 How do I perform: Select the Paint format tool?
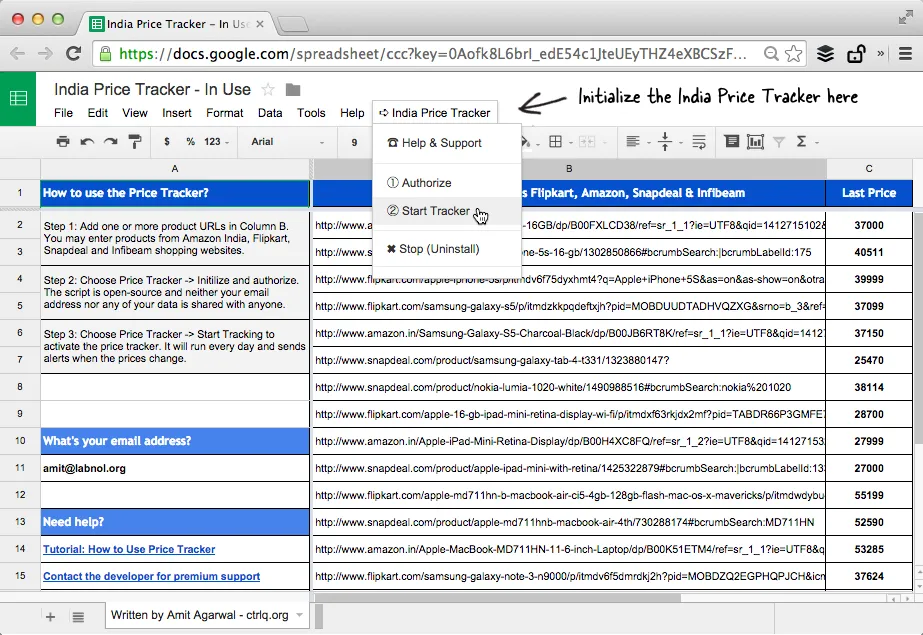coord(134,141)
